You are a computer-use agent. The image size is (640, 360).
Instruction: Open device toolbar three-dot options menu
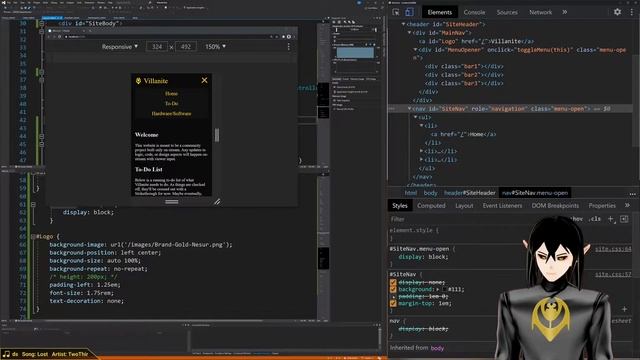tap(289, 47)
